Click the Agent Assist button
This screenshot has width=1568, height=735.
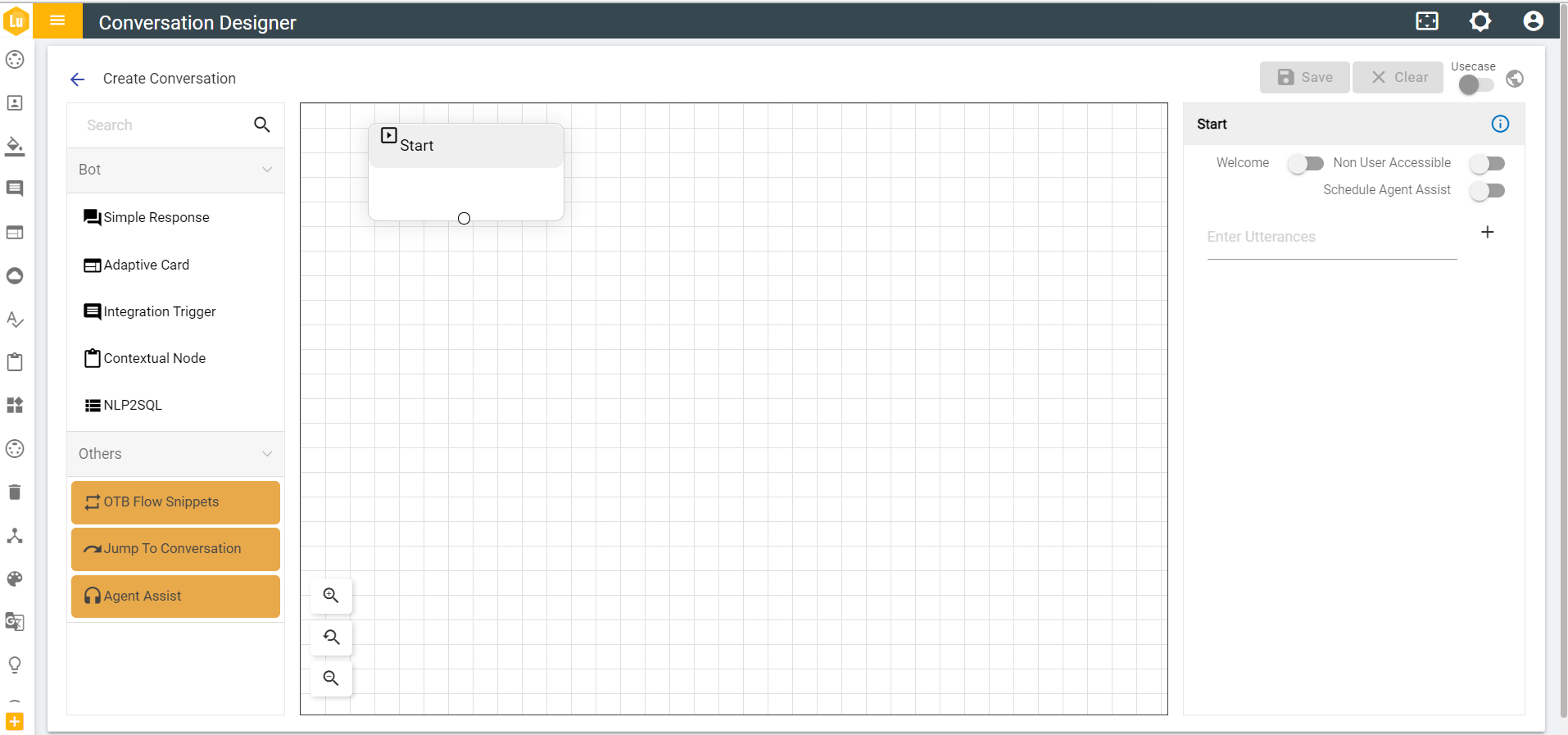(175, 597)
